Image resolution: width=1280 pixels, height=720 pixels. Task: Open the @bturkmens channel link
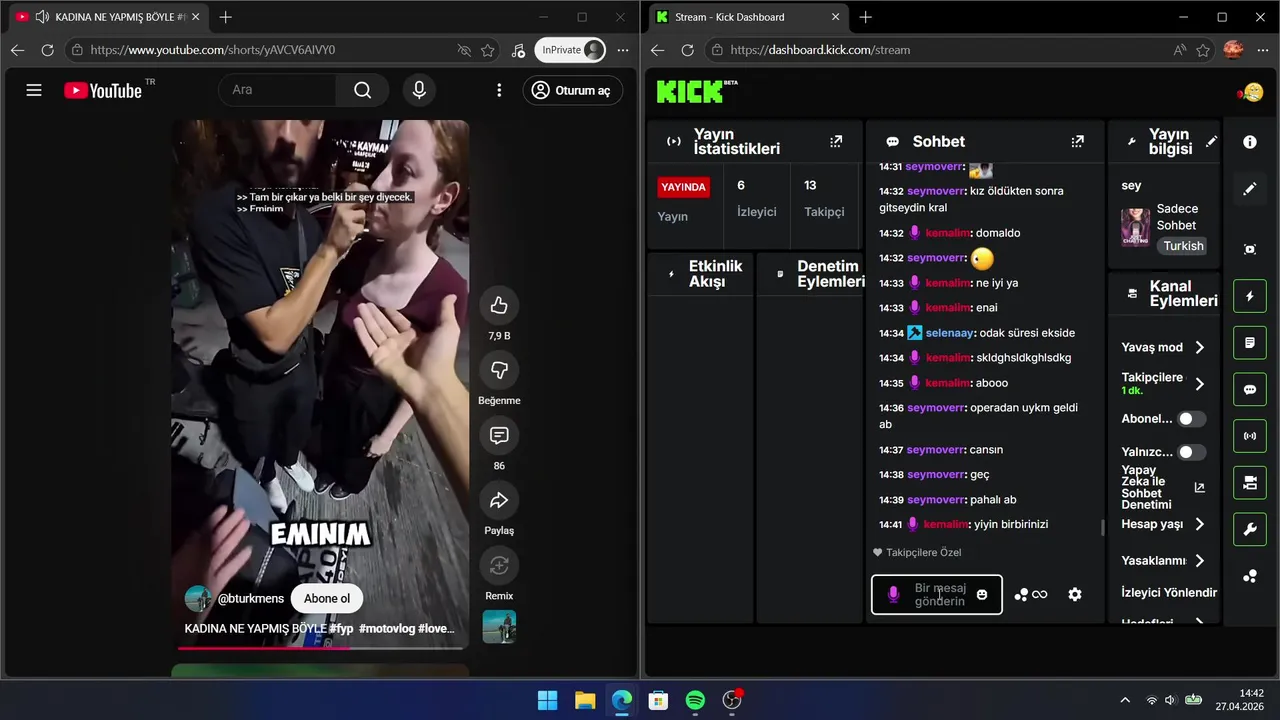251,599
